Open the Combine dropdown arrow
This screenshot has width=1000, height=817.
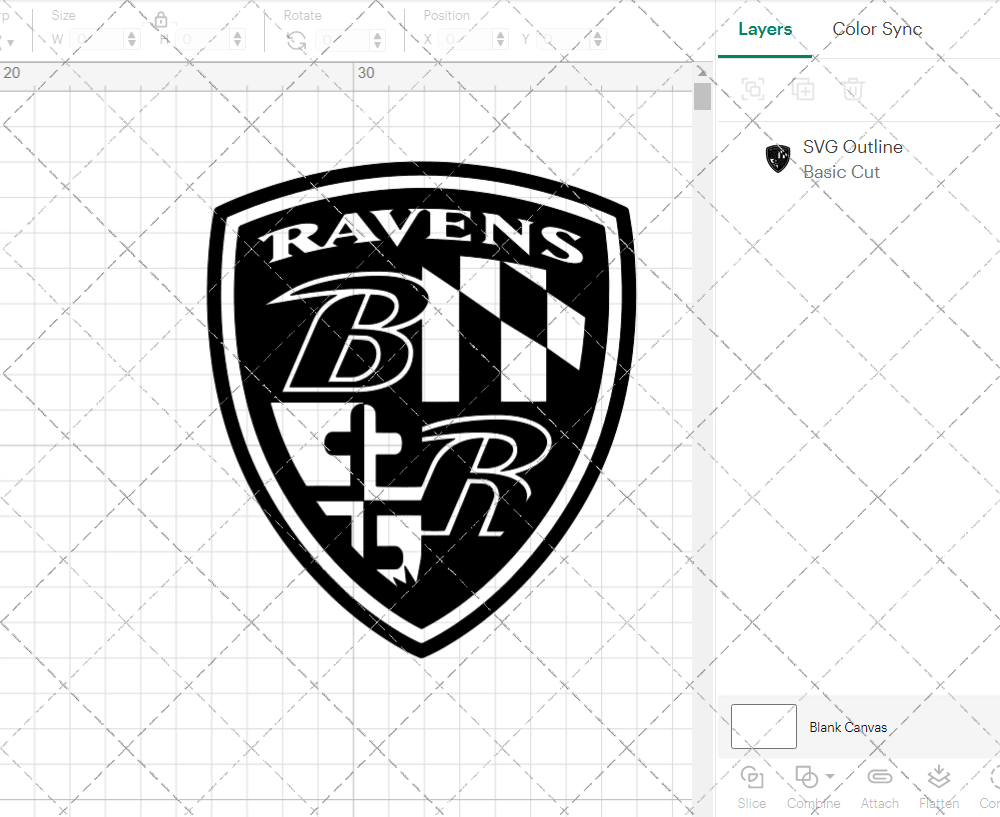[830, 777]
